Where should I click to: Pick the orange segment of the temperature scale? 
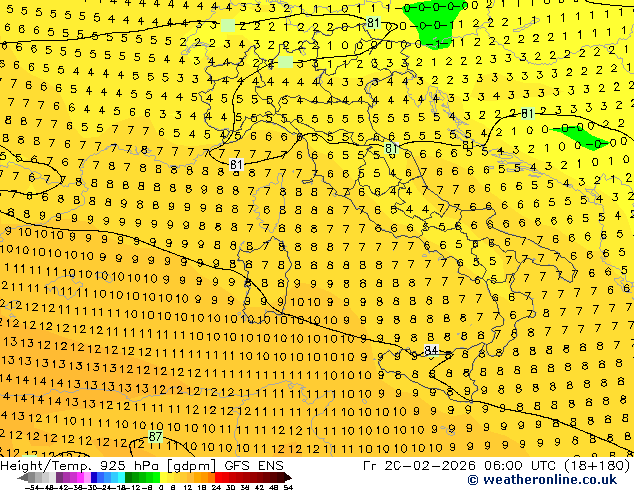(x=205, y=477)
